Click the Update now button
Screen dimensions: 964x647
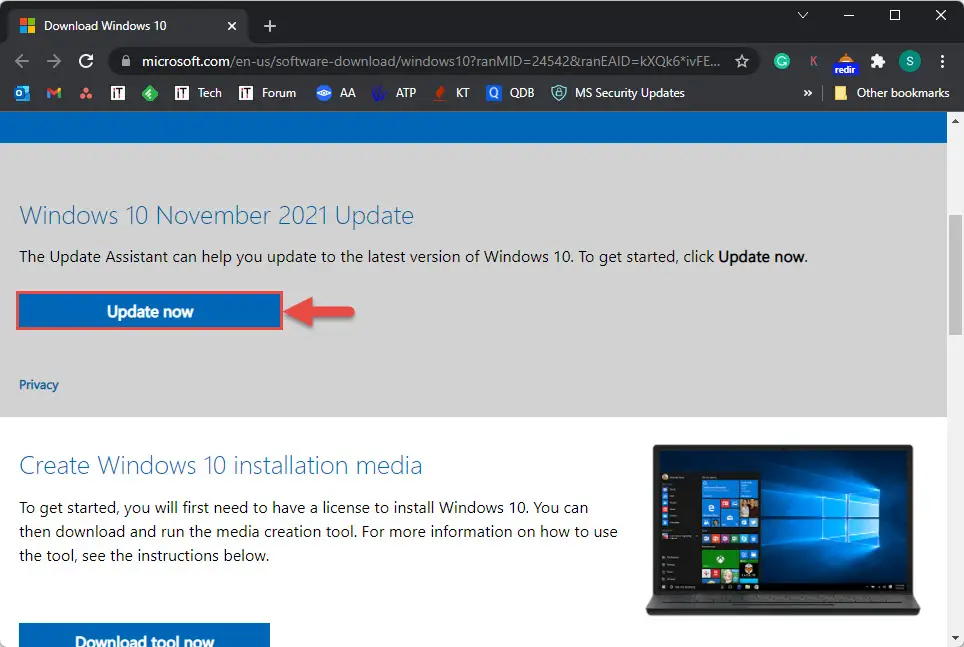point(149,311)
